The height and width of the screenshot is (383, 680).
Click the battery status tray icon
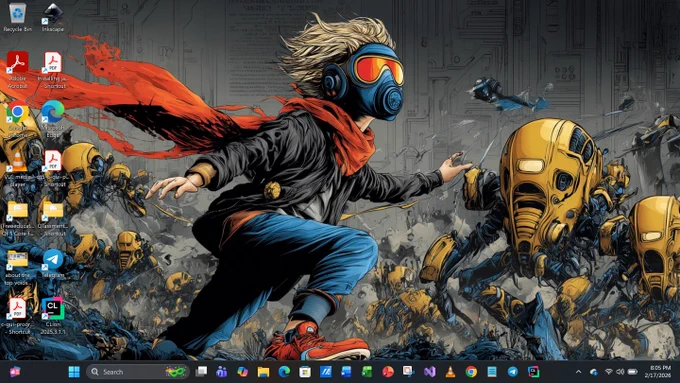point(633,372)
